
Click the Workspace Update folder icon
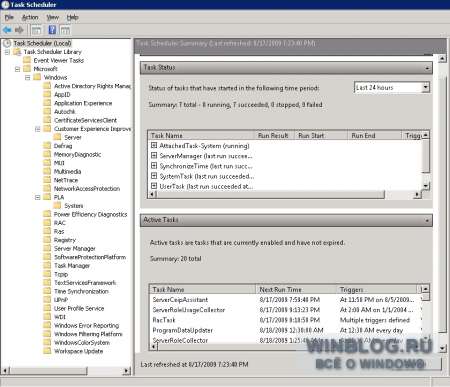click(x=47, y=351)
